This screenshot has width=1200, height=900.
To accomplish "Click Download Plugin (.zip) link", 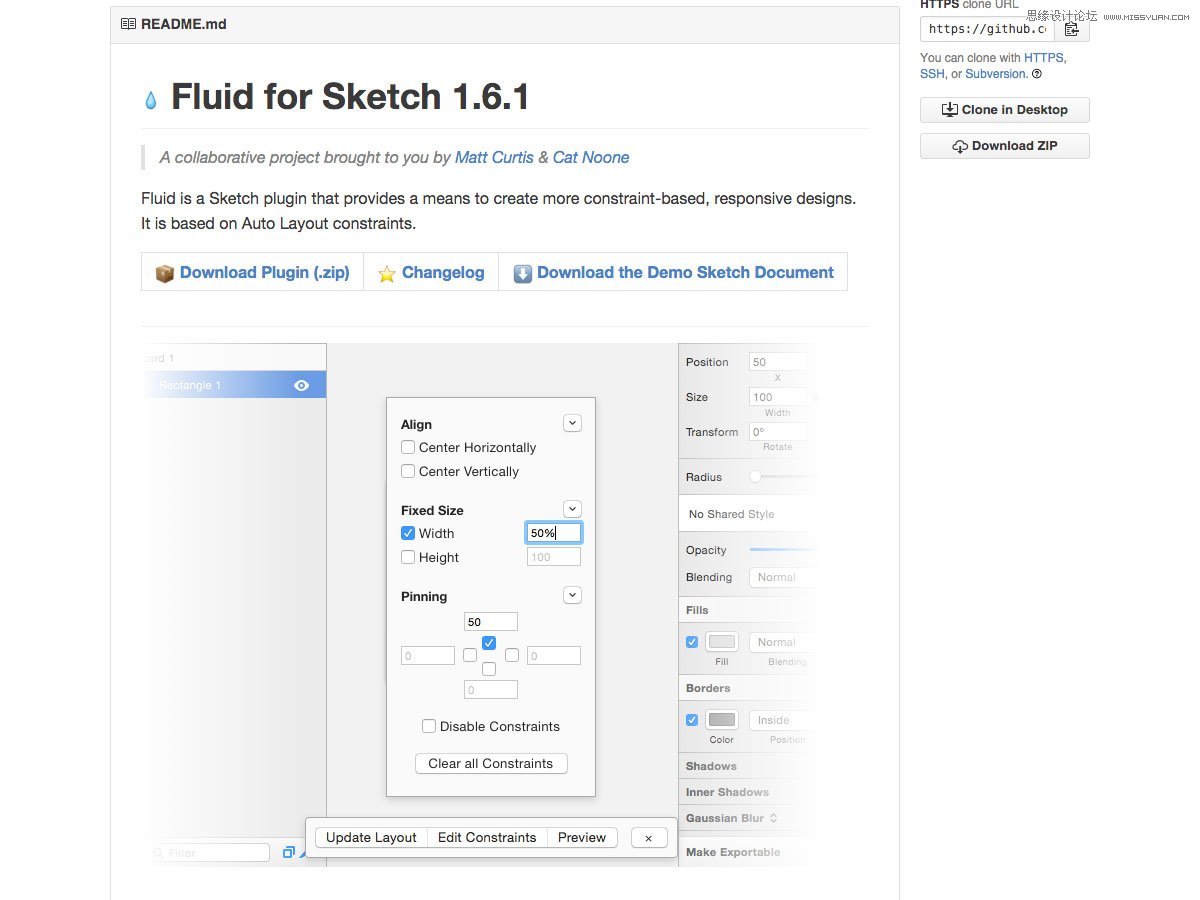I will [x=265, y=273].
